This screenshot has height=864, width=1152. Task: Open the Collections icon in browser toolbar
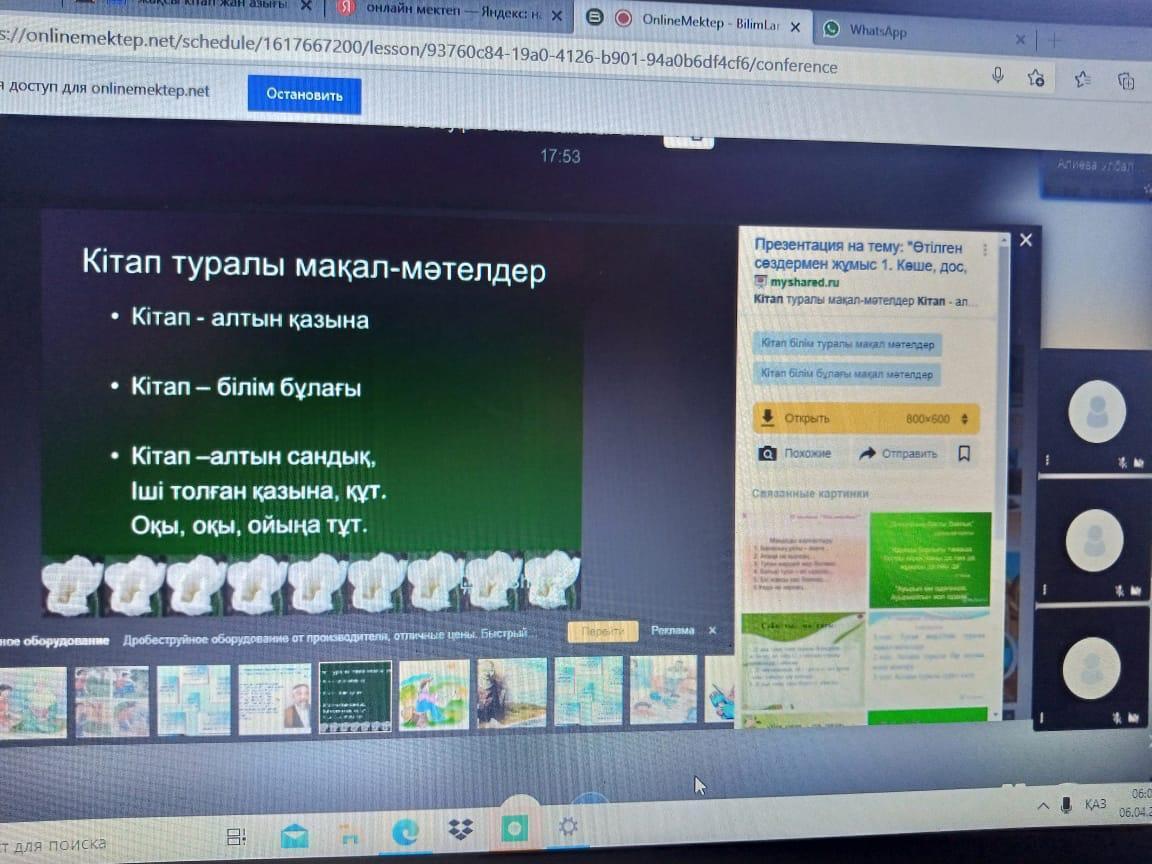[x=1126, y=81]
